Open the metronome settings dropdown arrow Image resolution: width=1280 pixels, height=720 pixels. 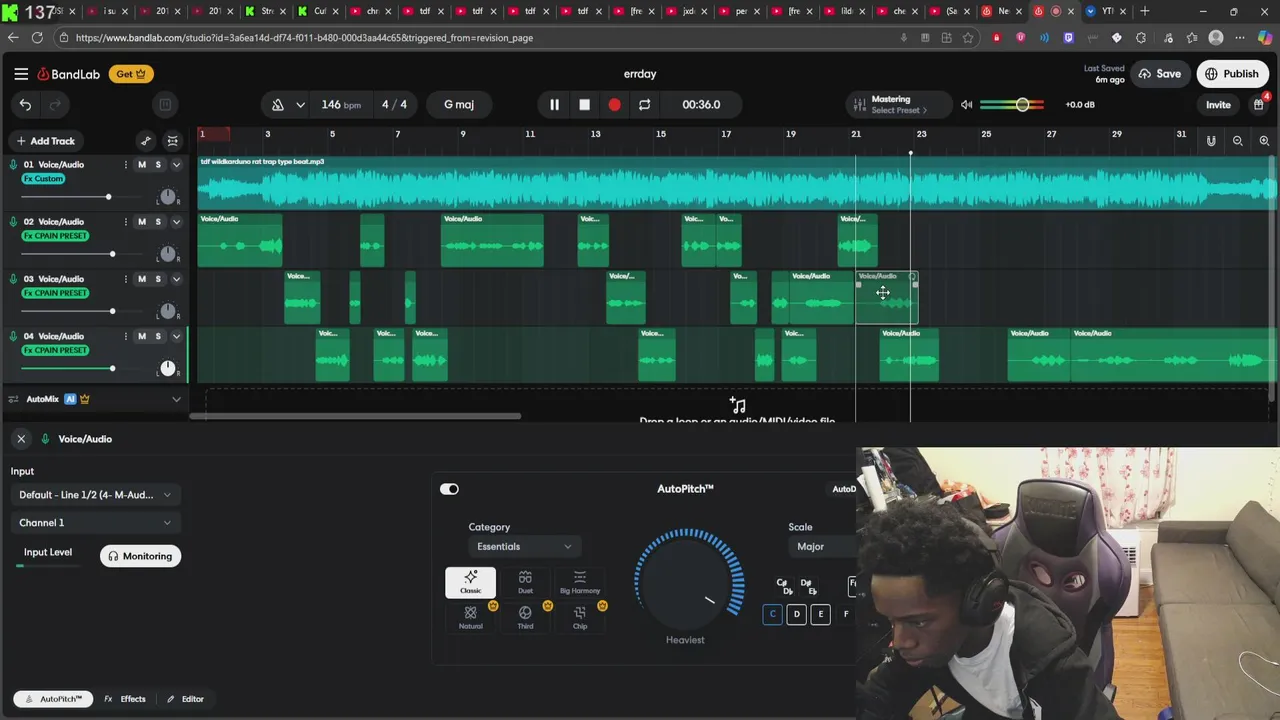[x=300, y=104]
